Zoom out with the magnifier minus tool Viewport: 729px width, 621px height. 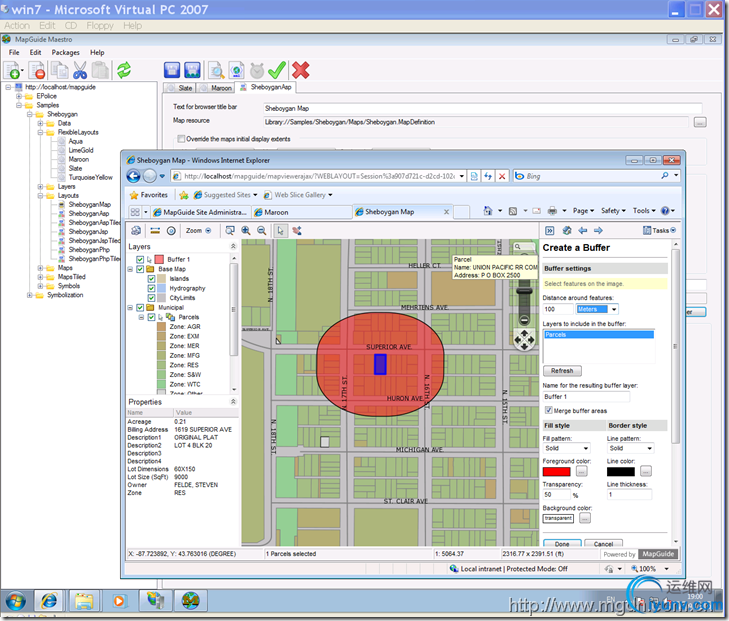pos(261,230)
